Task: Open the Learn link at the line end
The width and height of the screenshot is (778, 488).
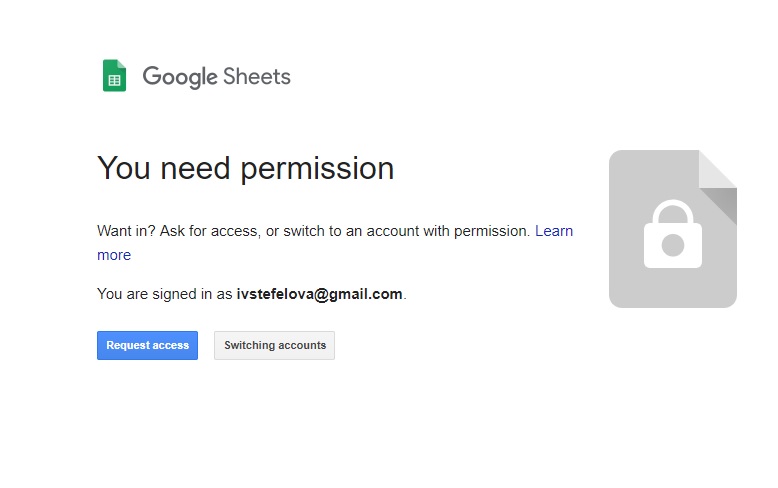Action: point(554,231)
